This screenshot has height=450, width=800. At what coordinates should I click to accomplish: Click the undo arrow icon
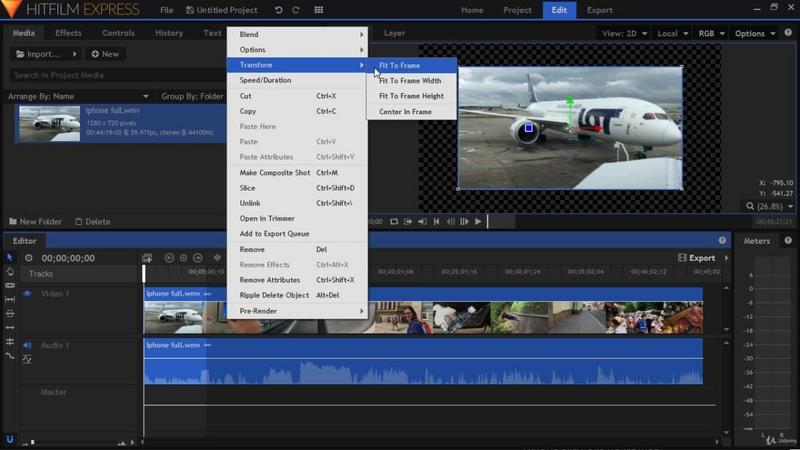coord(279,10)
